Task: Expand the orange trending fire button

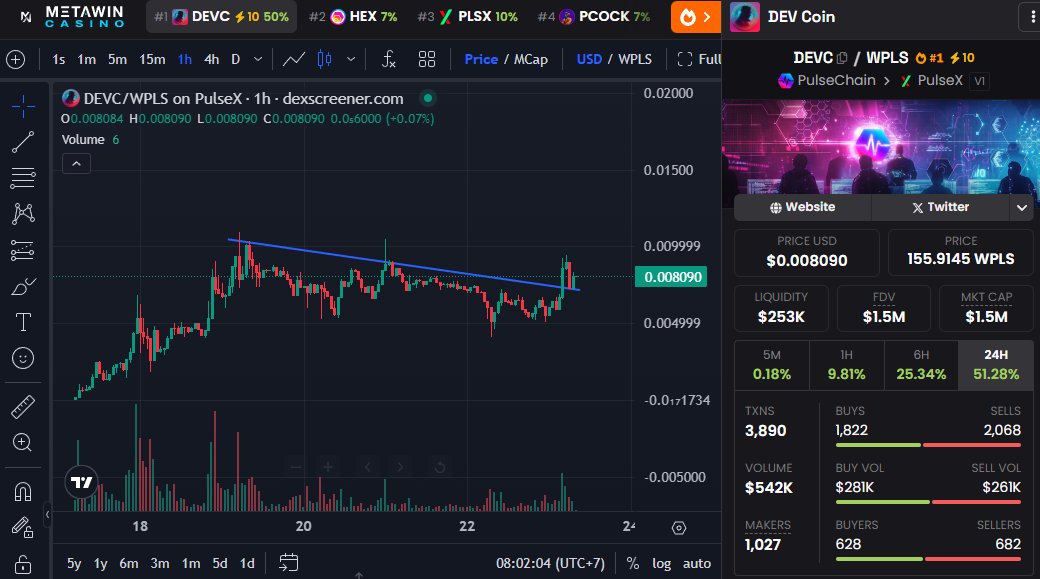Action: pyautogui.click(x=696, y=17)
